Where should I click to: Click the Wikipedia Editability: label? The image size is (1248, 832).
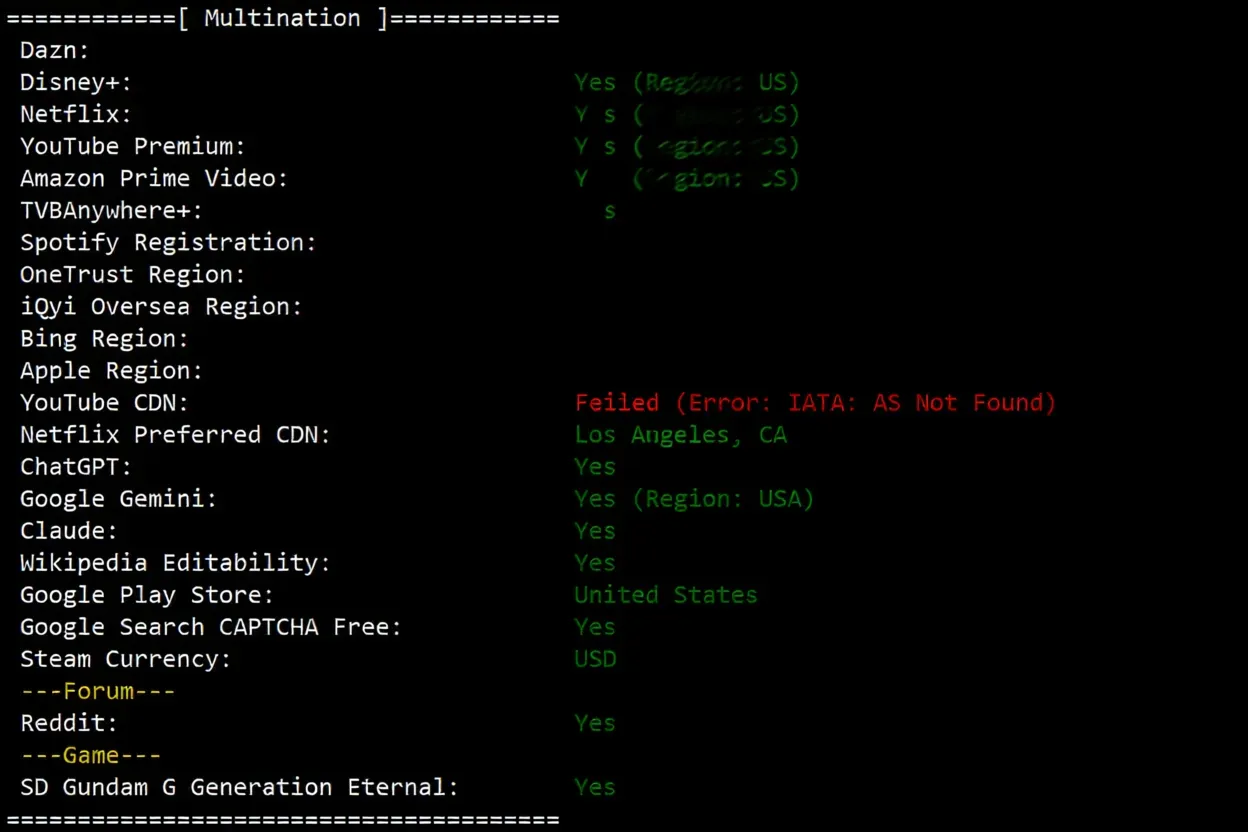pyautogui.click(x=175, y=562)
